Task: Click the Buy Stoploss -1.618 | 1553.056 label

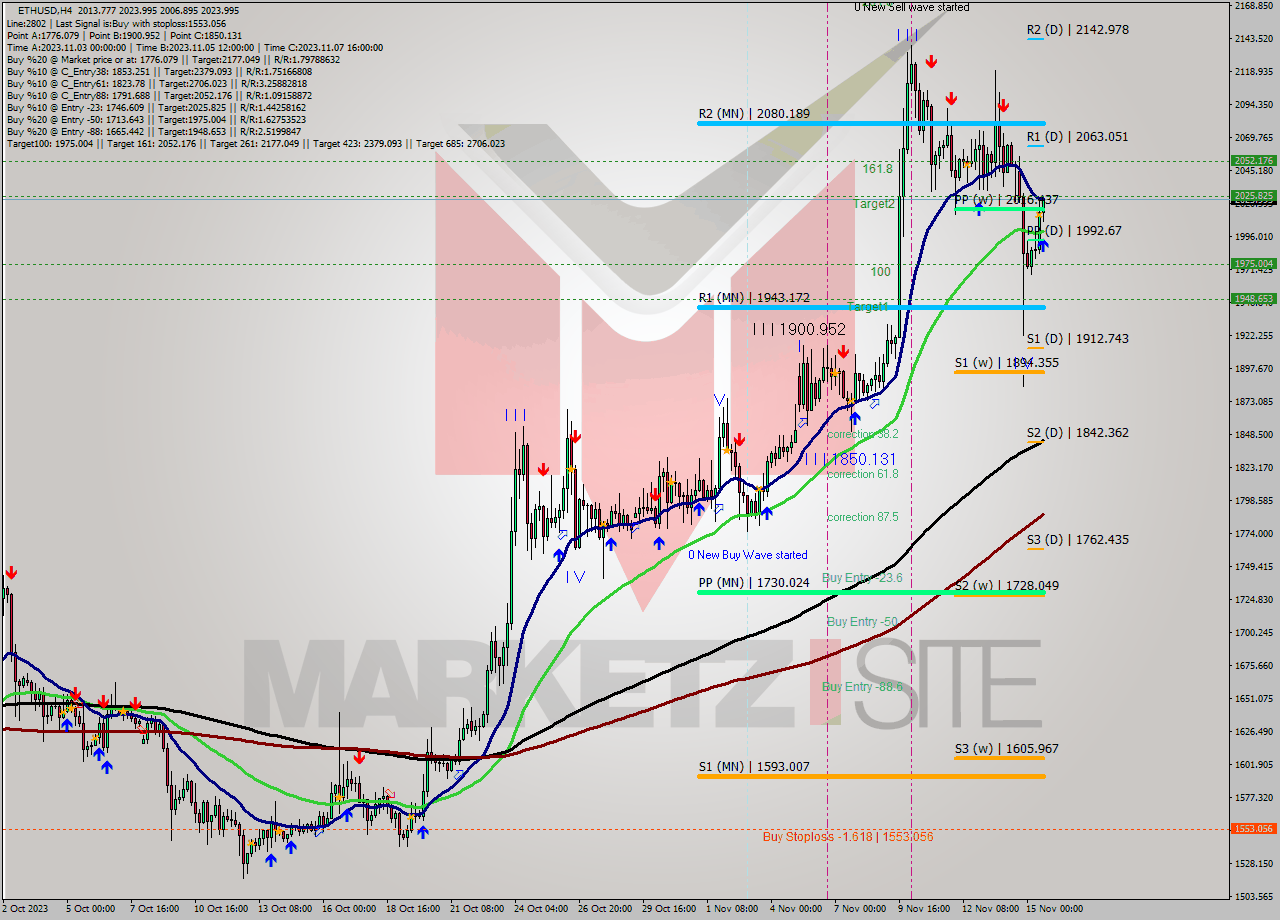Action: pyautogui.click(x=848, y=836)
